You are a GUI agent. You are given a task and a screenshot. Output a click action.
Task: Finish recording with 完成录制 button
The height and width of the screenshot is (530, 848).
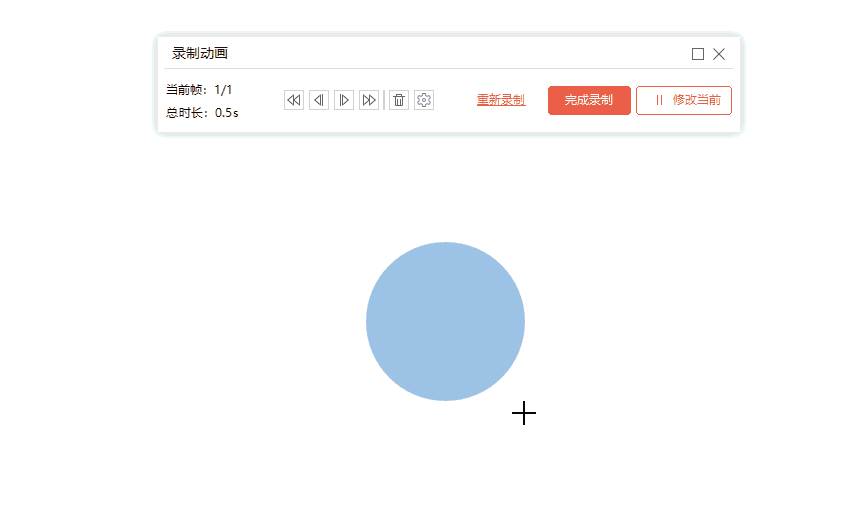point(589,100)
